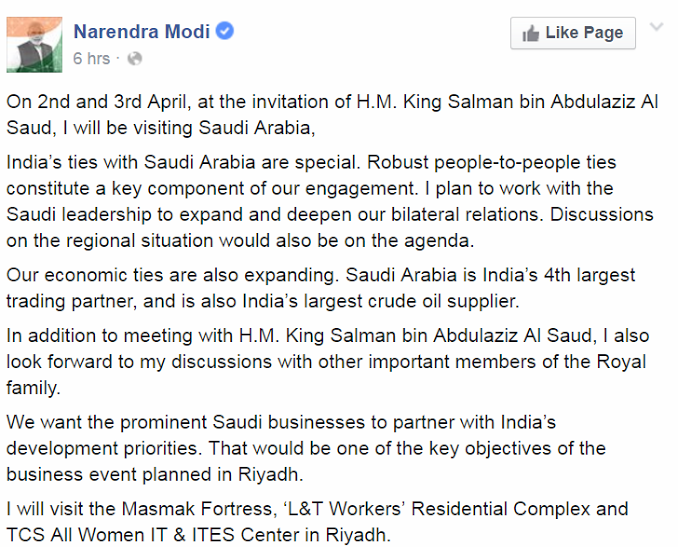Screen dimensions: 678x547
Task: Click the text 'L&T Workers' Residential Complex'
Action: 439,509
